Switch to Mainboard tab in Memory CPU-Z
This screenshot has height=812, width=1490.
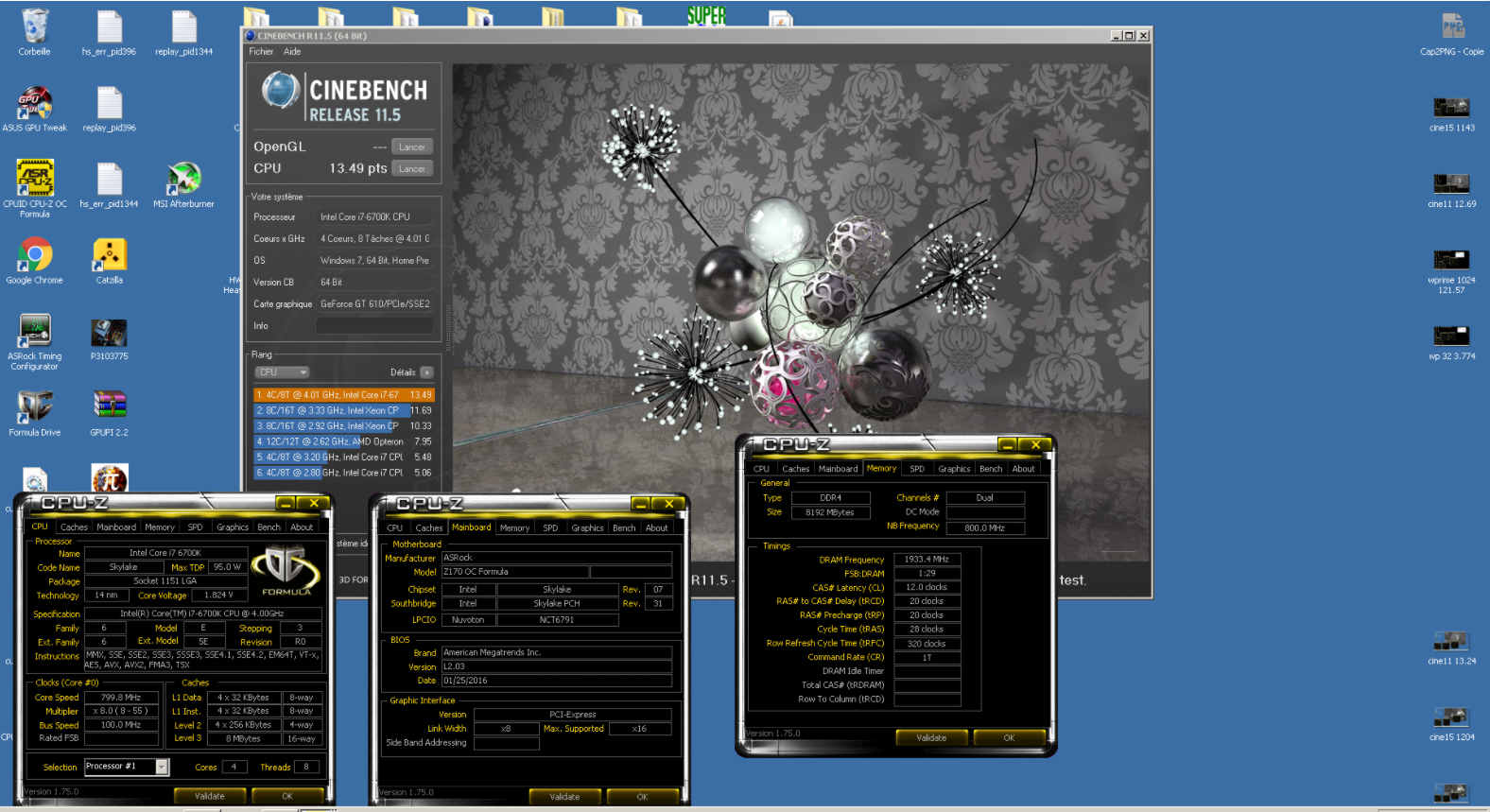point(839,469)
